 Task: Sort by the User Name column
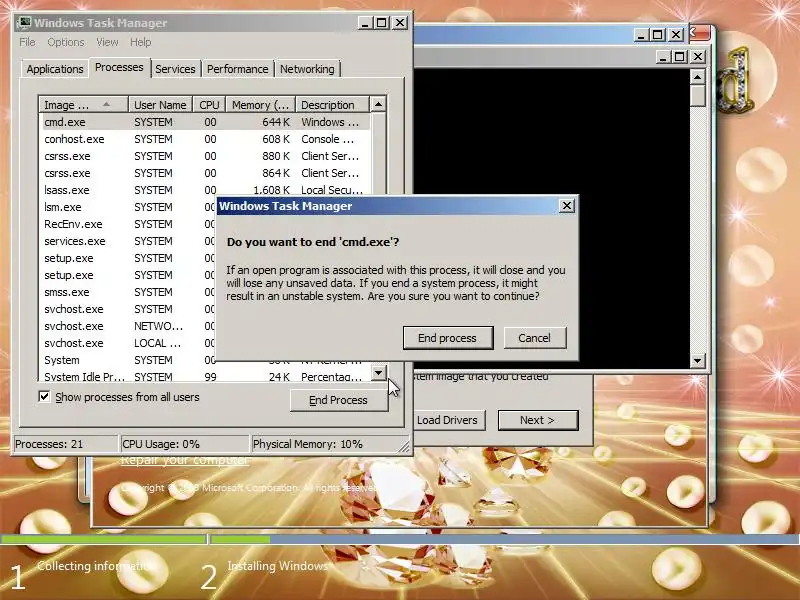point(160,105)
